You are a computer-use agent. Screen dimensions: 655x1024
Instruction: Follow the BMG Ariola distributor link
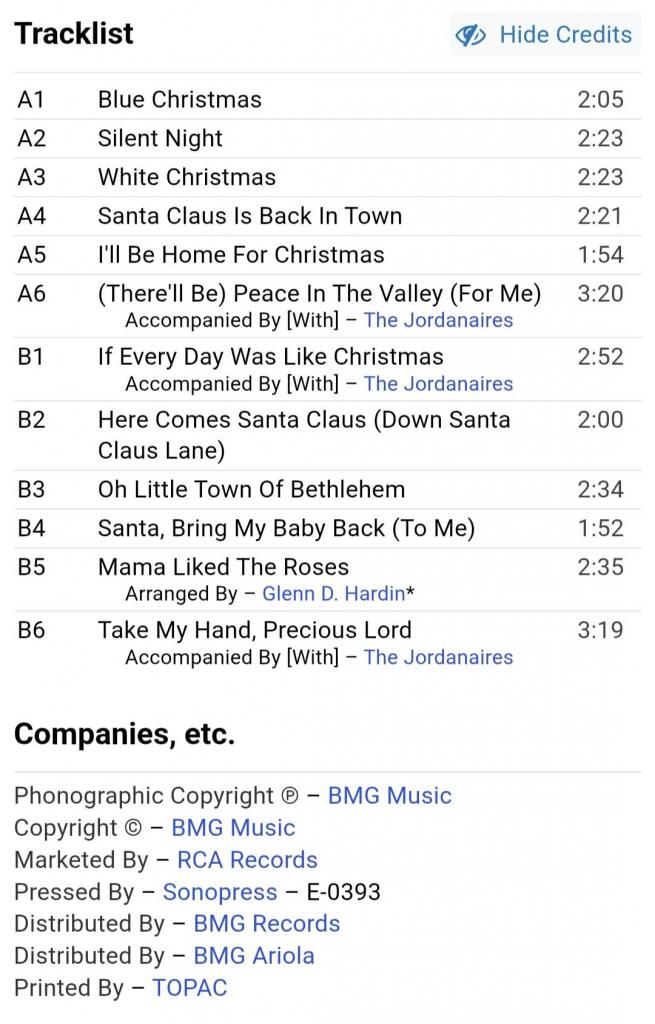[253, 956]
